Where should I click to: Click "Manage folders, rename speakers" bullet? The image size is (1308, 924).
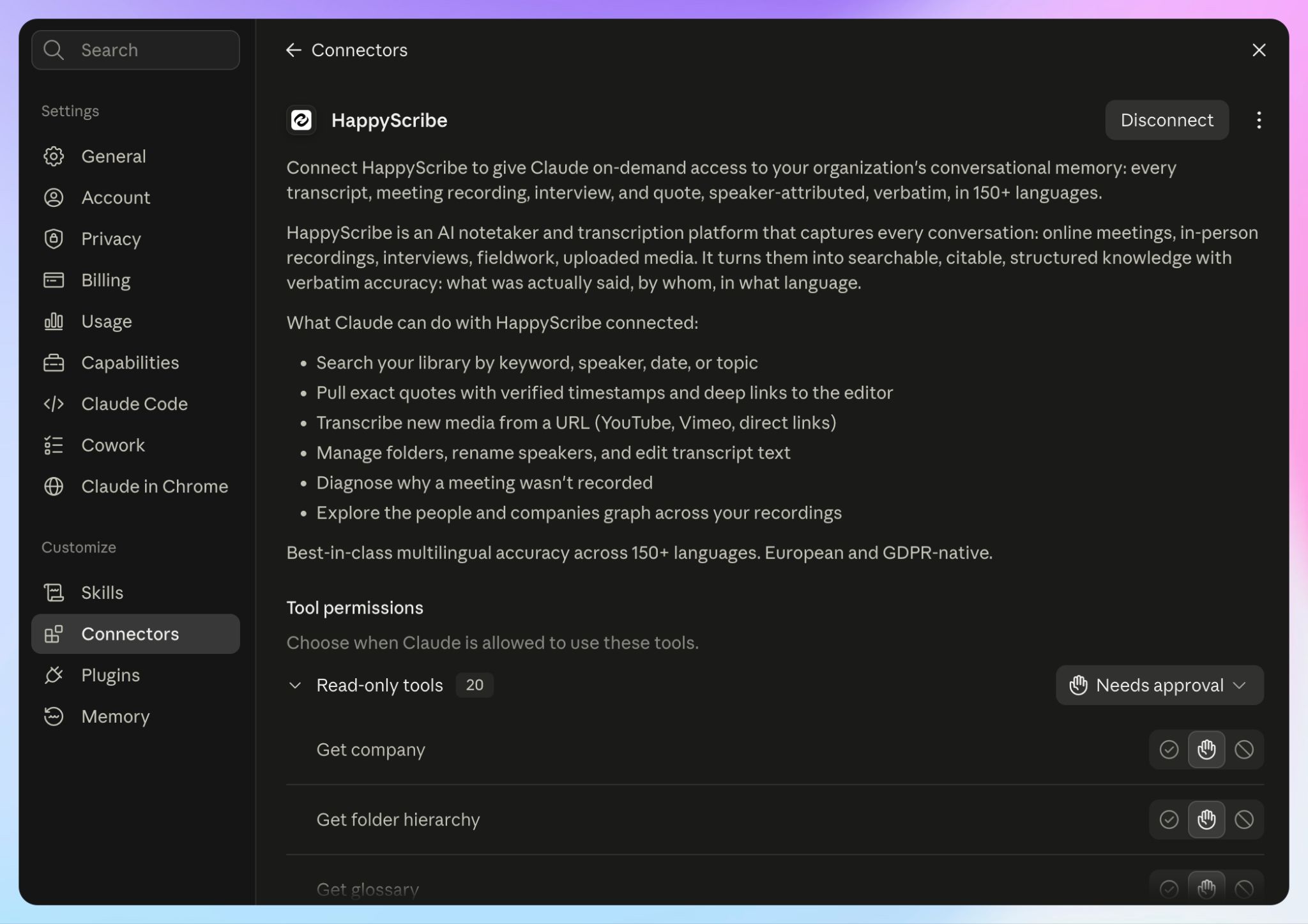[x=553, y=453]
